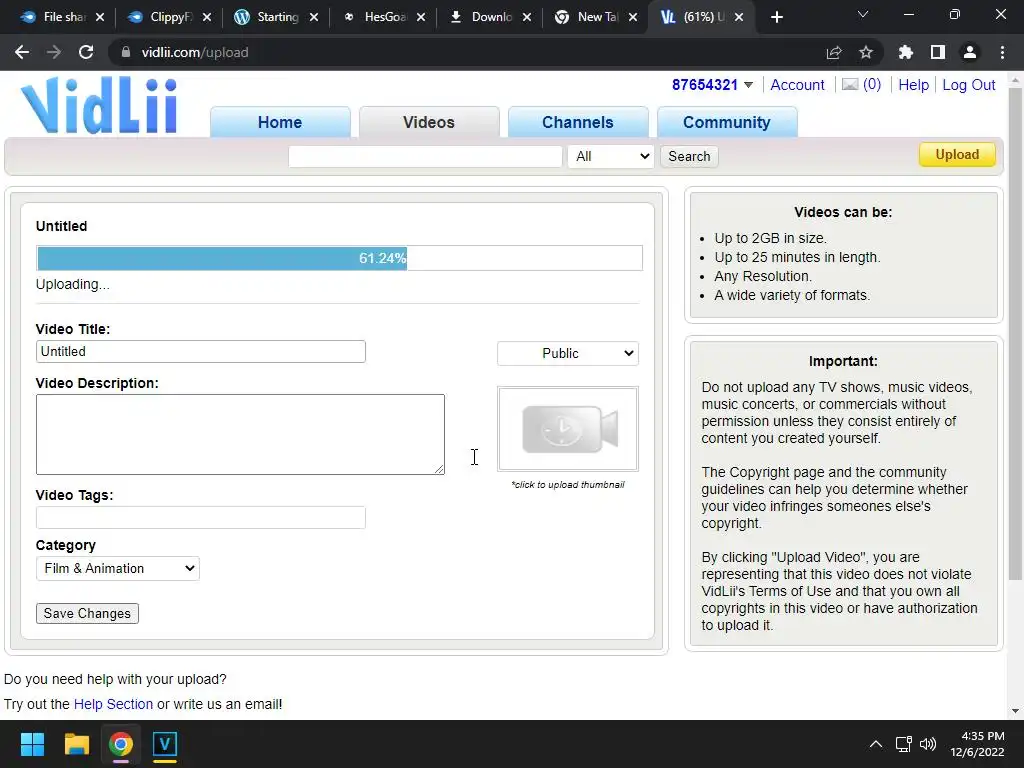This screenshot has height=768, width=1024.
Task: Reload the vidlii.com page
Action: point(86,52)
